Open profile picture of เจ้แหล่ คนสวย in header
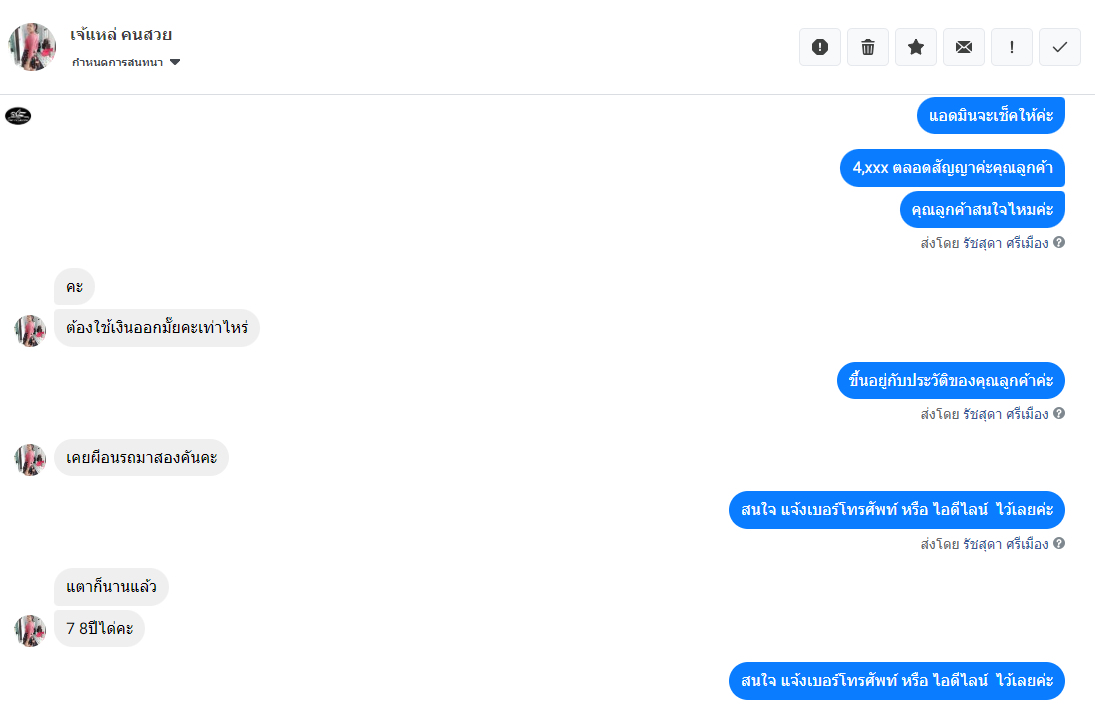Viewport: 1095px width, 717px height. tap(32, 47)
